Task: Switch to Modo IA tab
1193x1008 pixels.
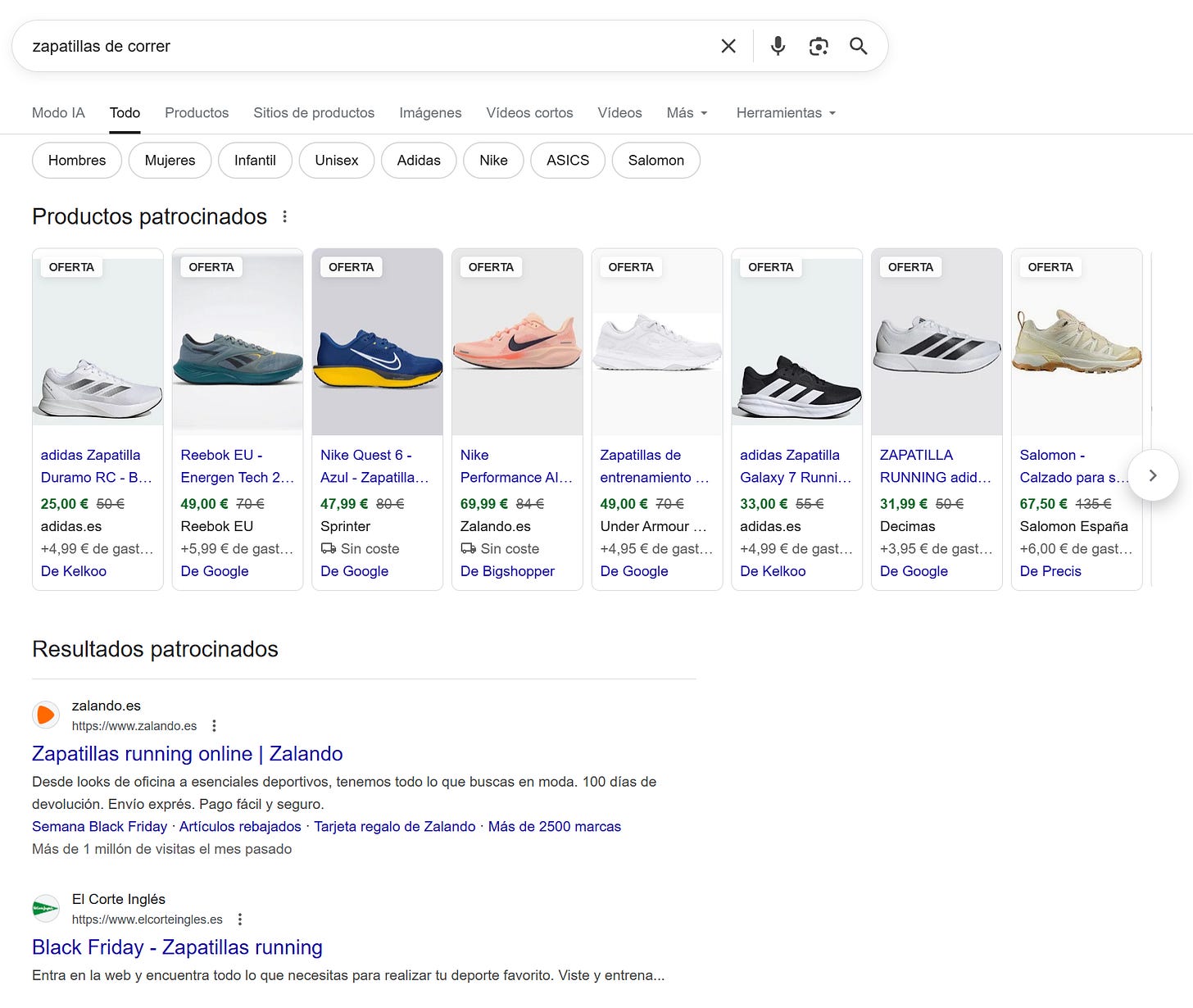Action: [58, 113]
